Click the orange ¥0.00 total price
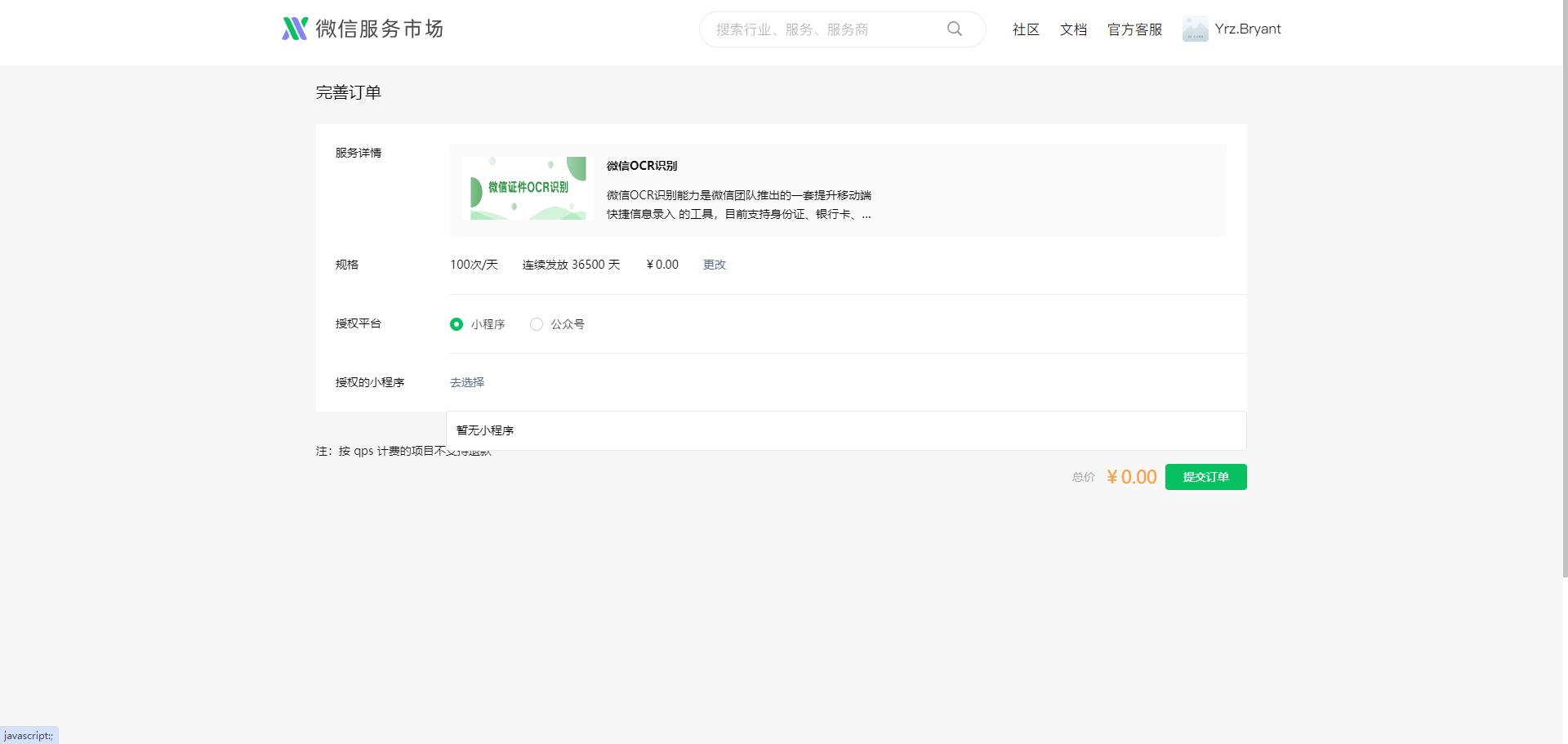 pos(1131,477)
